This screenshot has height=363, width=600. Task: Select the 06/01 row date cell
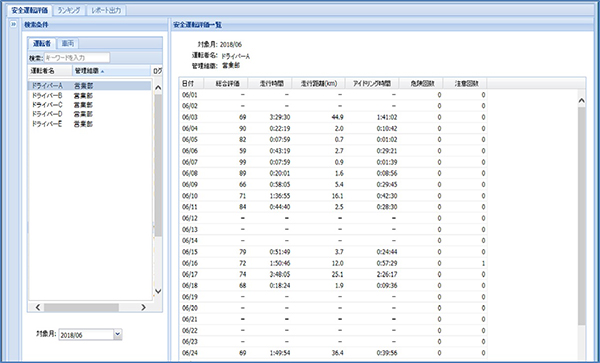click(190, 94)
